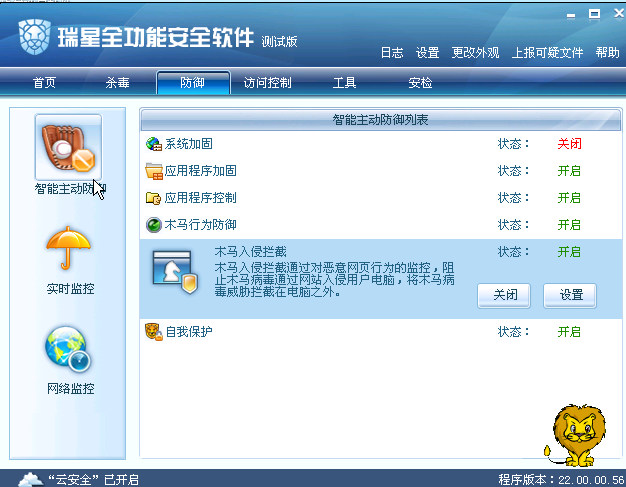Click the 系统加固 globe icon

154,144
